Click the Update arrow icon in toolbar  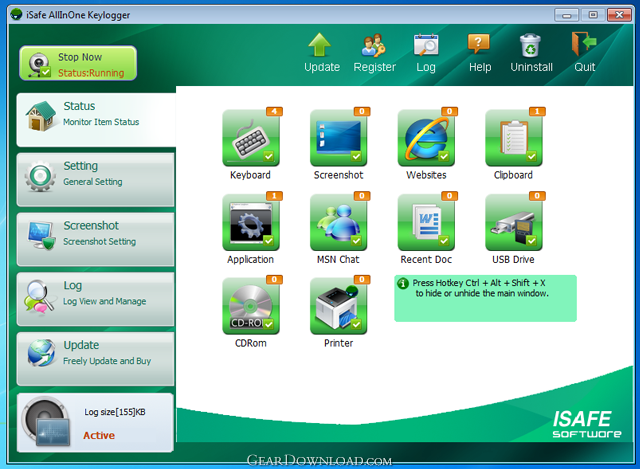point(320,44)
